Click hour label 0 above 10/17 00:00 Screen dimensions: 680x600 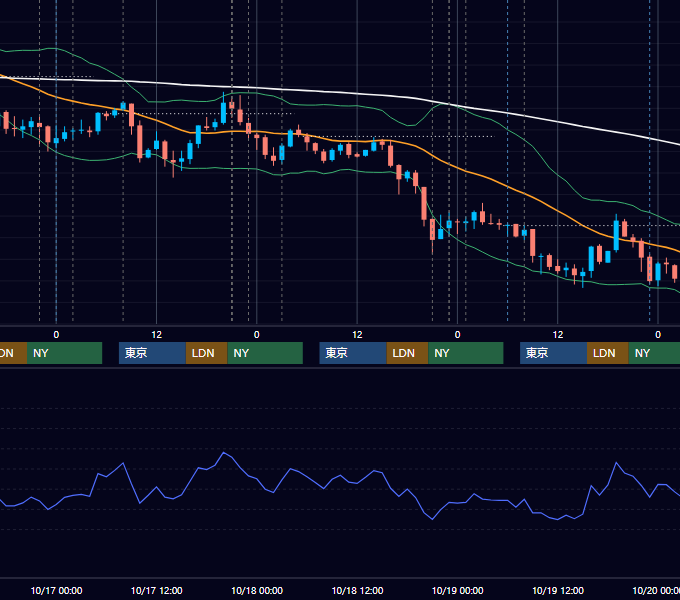tap(56, 335)
